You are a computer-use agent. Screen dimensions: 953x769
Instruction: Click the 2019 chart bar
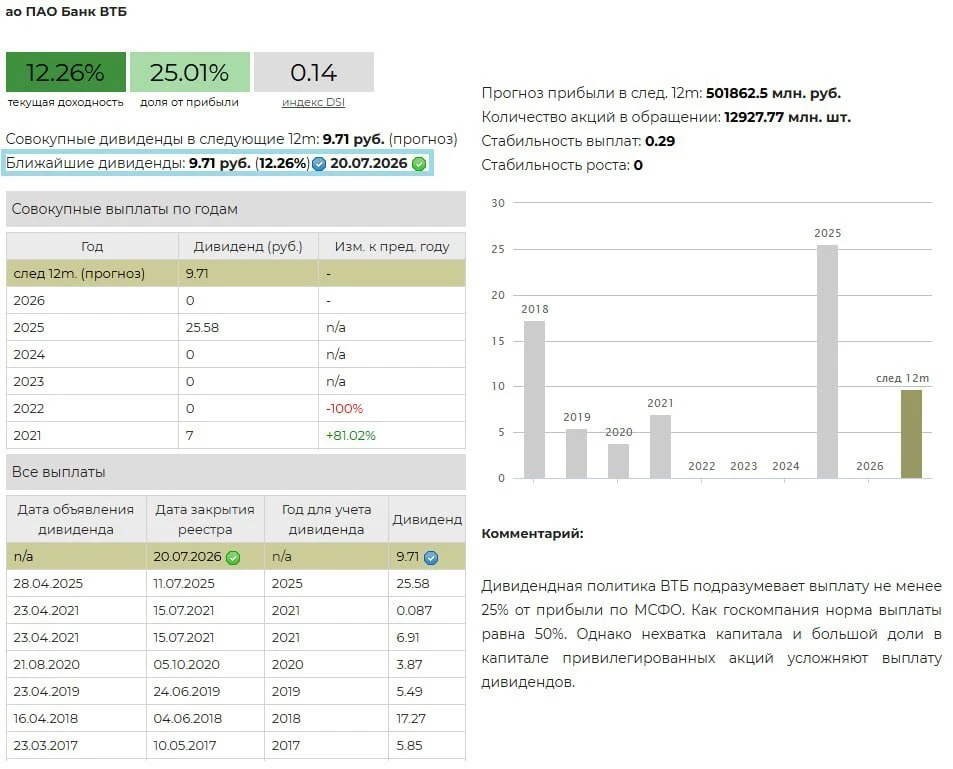(x=576, y=453)
